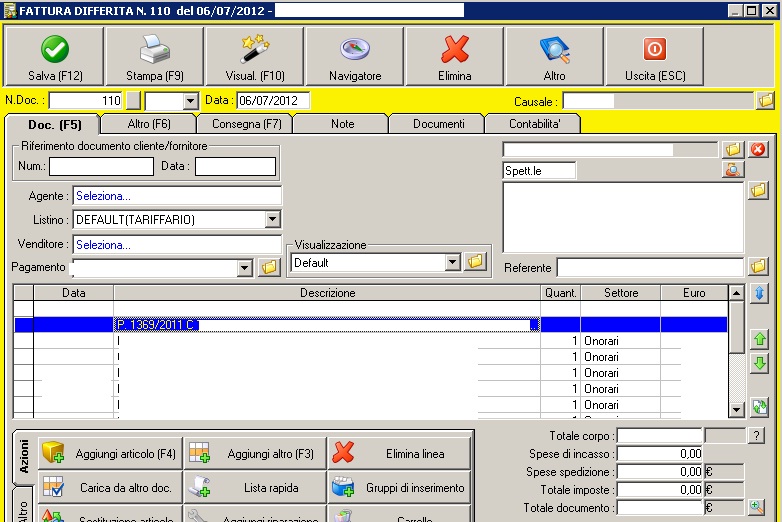Viewport: 782px width, 522px height.
Task: Open the Referente folder icon
Action: (758, 267)
